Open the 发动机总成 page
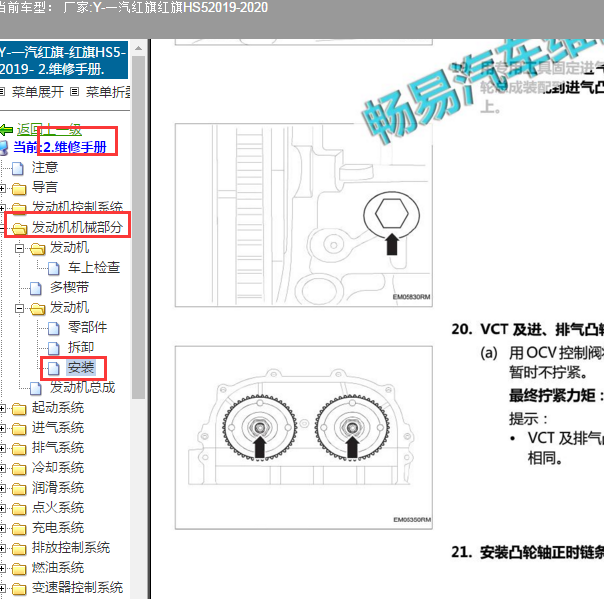This screenshot has height=599, width=604. (82, 388)
